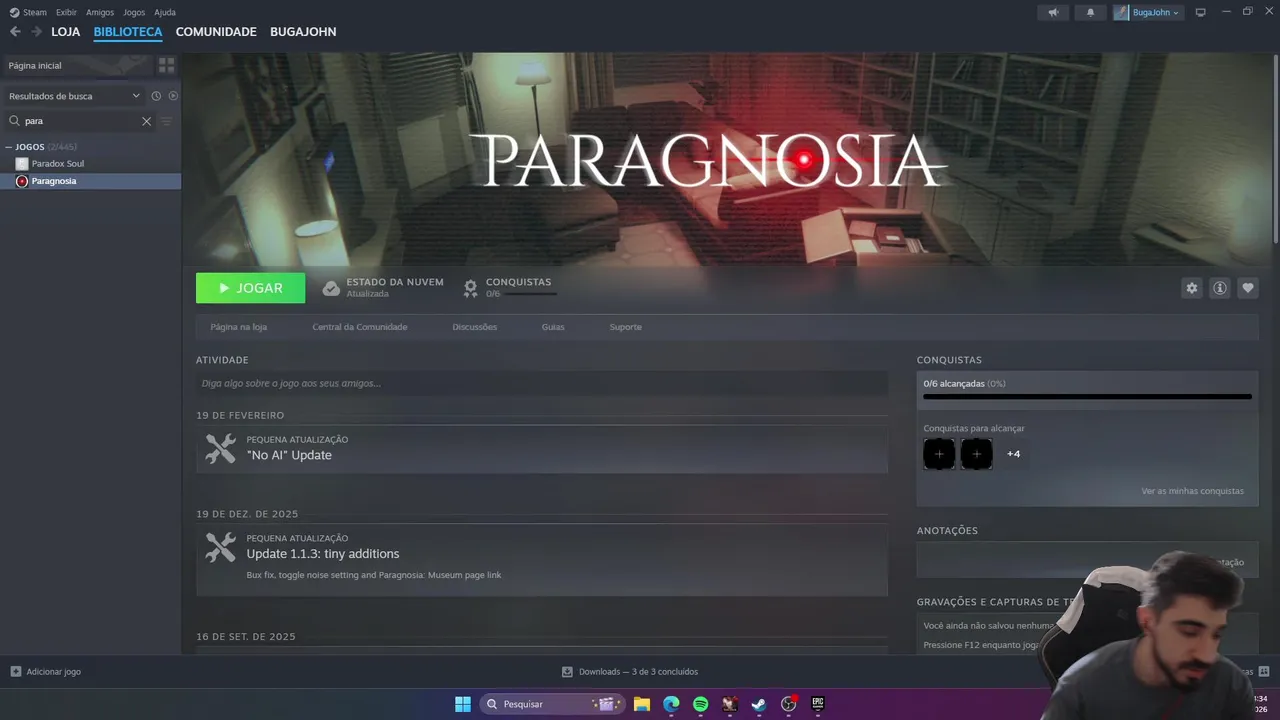Click the page vertical scrollbar
Image resolution: width=1280 pixels, height=720 pixels.
point(1276,148)
